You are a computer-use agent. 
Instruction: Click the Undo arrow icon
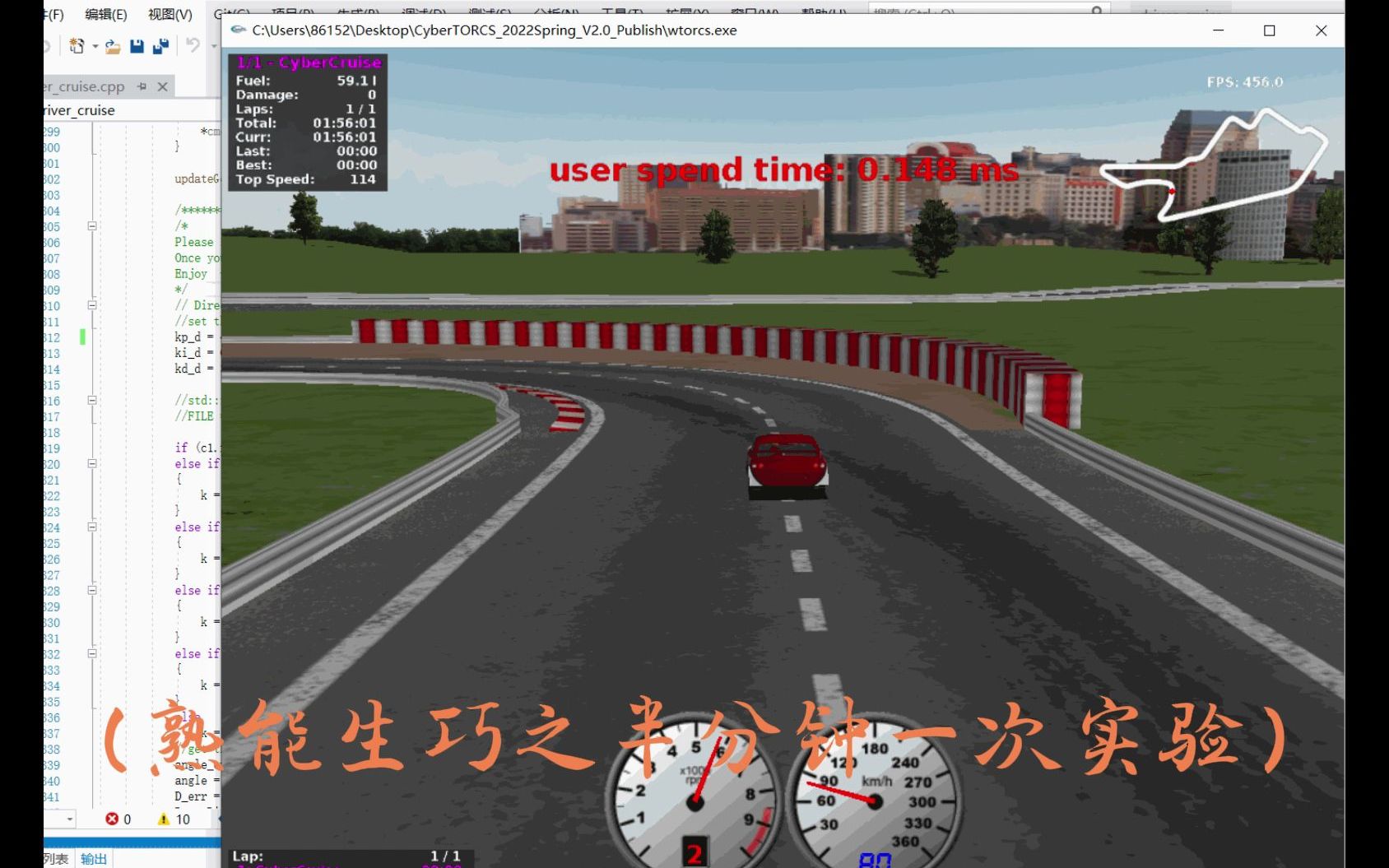pyautogui.click(x=193, y=46)
